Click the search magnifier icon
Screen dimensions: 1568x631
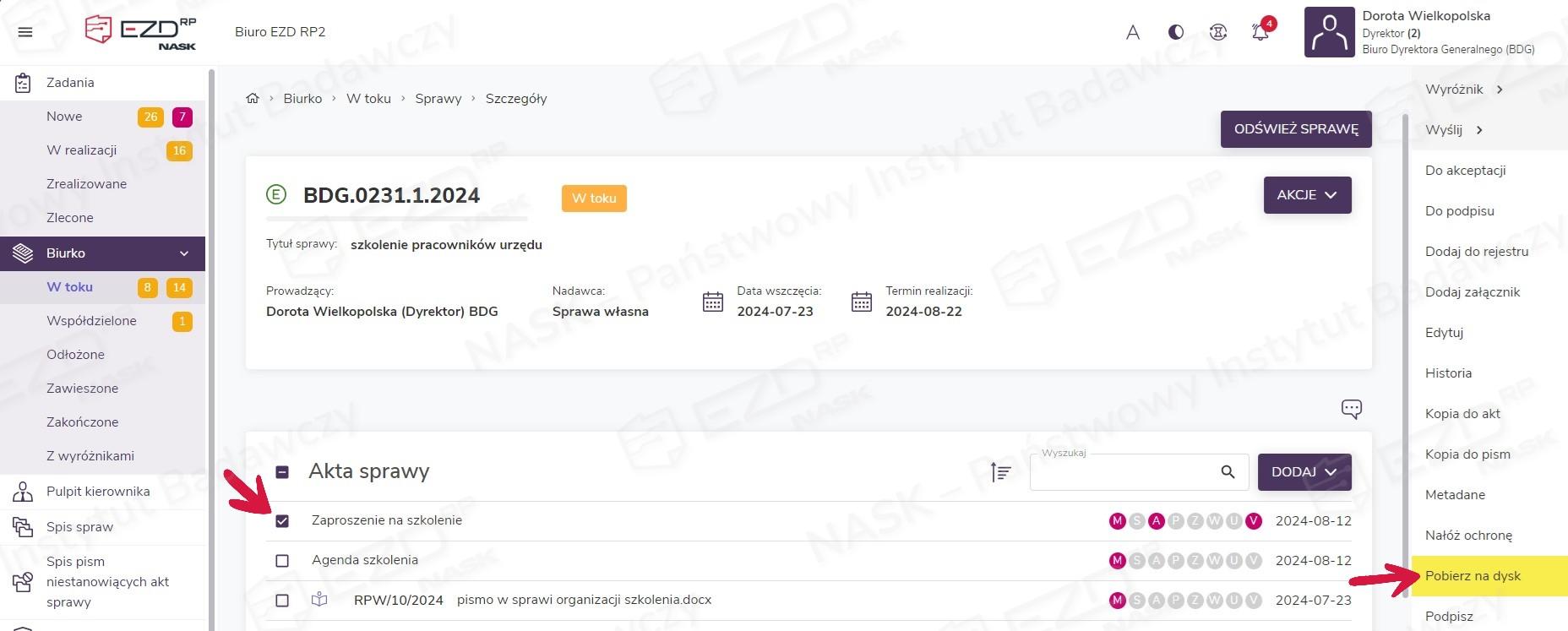(x=1228, y=472)
